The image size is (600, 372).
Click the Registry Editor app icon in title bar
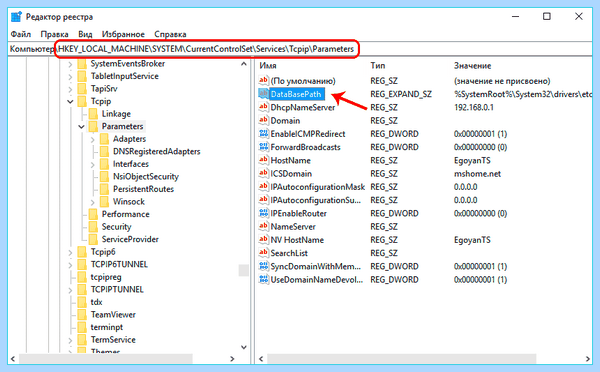(x=16, y=17)
